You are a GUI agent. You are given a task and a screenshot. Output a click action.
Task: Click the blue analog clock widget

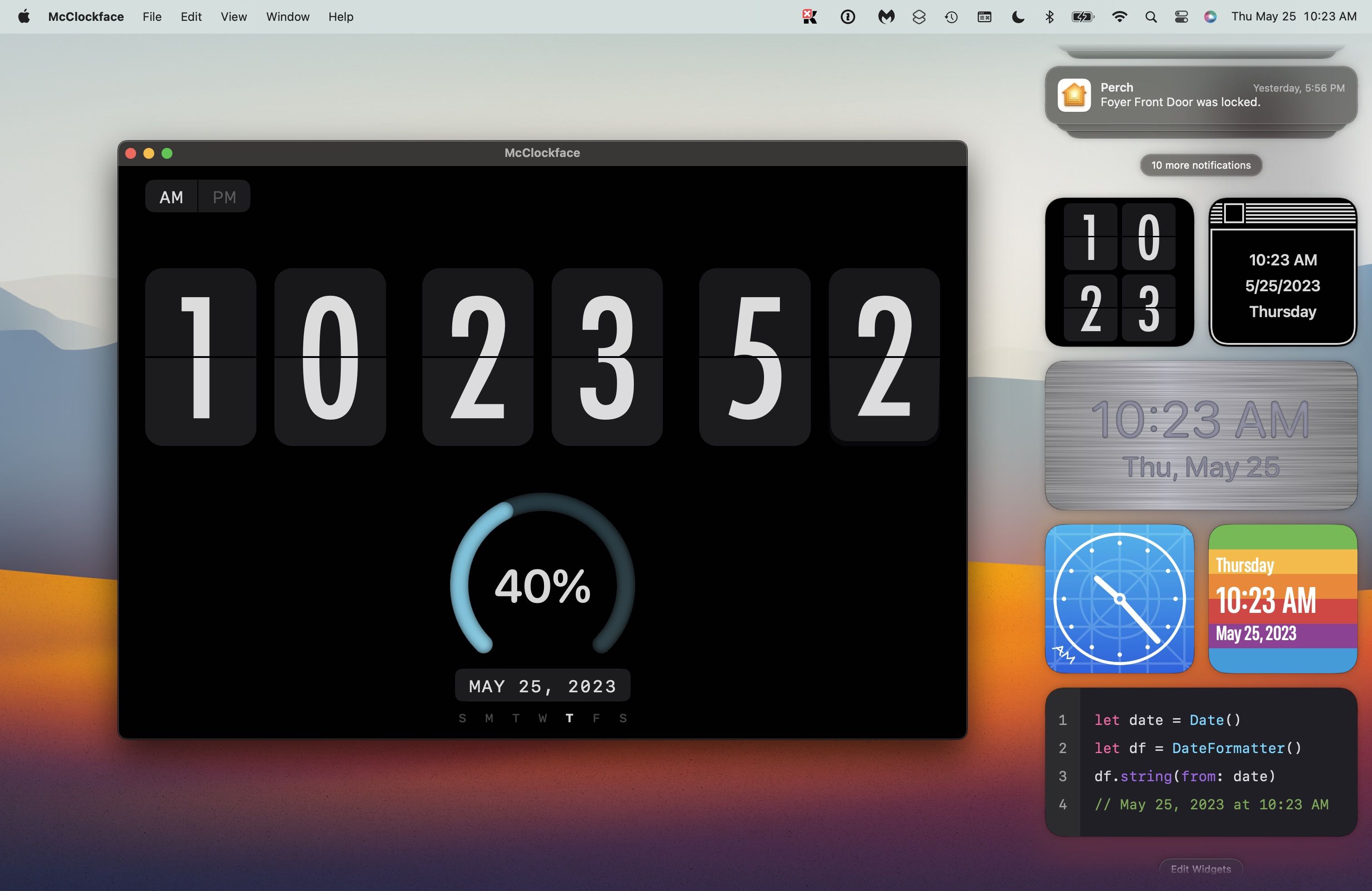[1119, 599]
